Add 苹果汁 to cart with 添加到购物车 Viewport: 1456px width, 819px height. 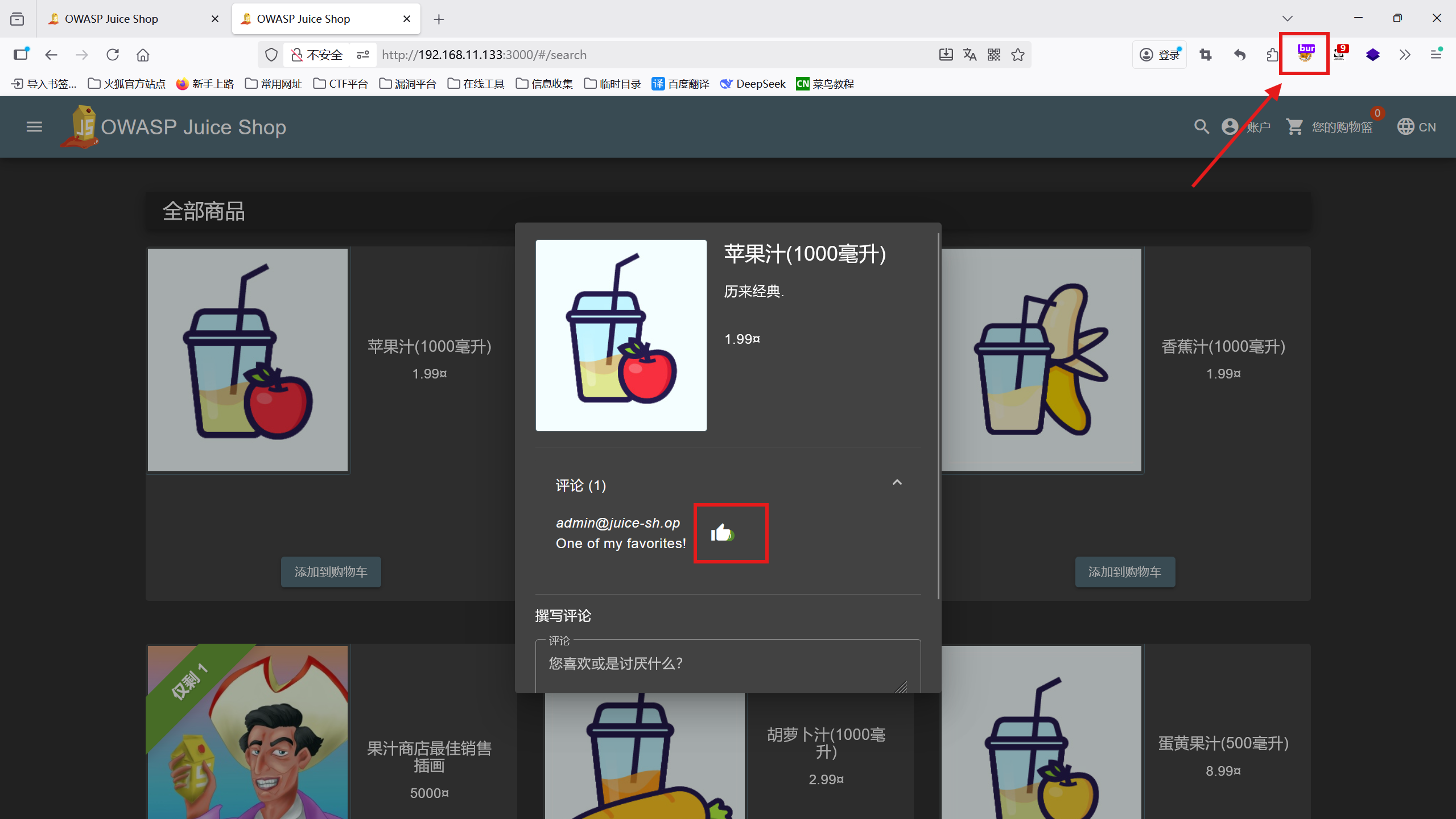(331, 571)
